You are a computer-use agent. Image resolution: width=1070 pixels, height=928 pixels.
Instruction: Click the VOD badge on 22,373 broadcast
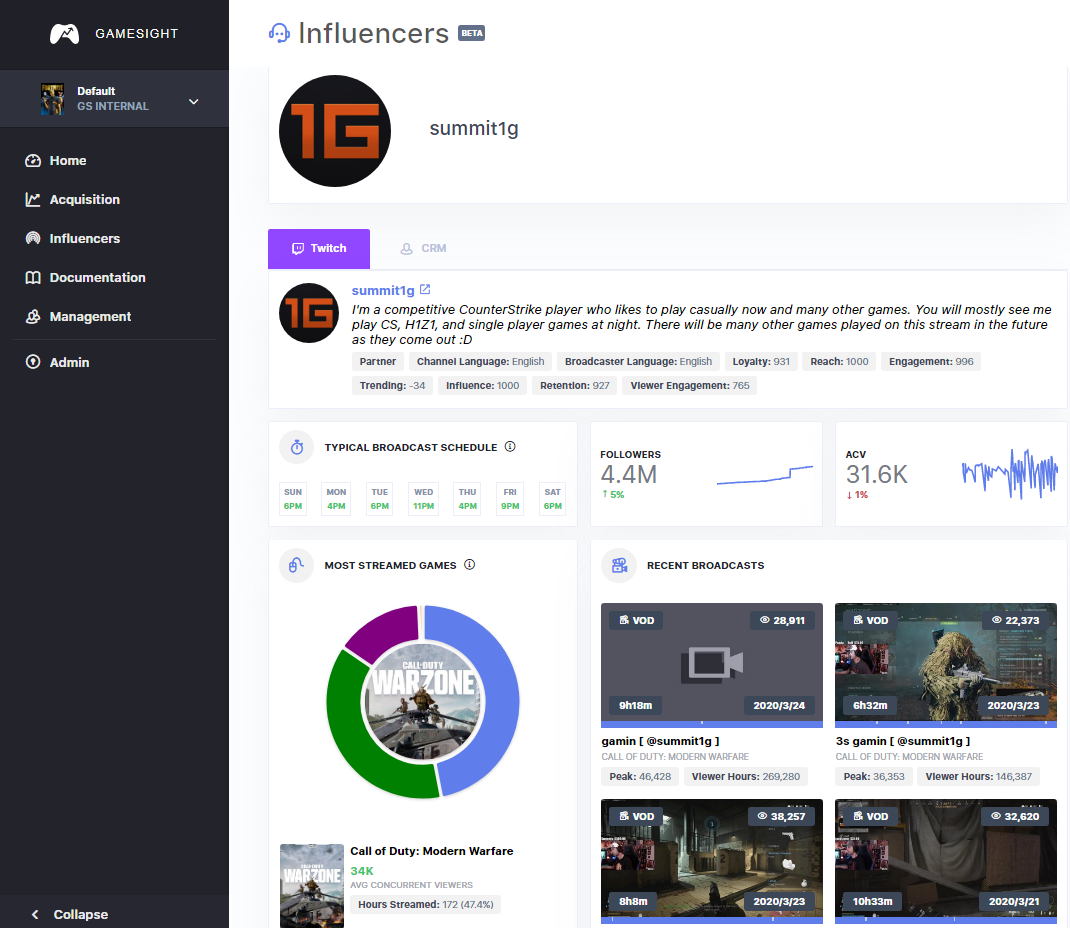click(870, 620)
